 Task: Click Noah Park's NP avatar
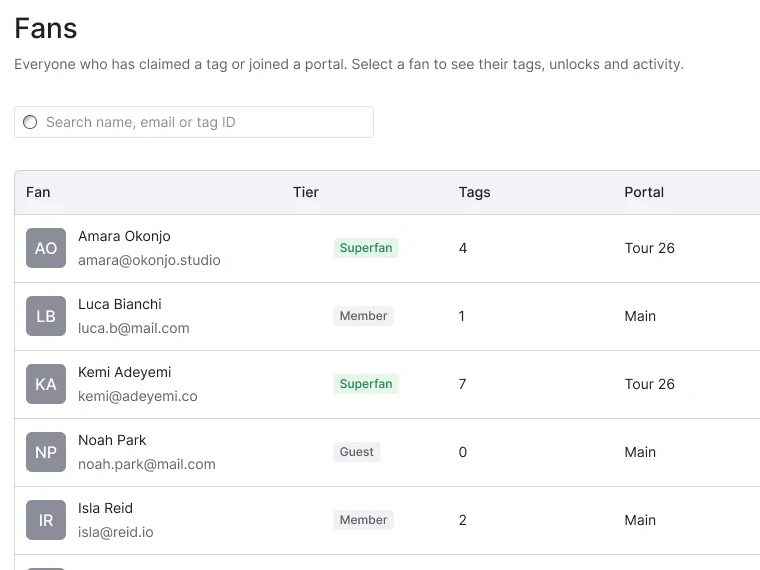tap(46, 452)
